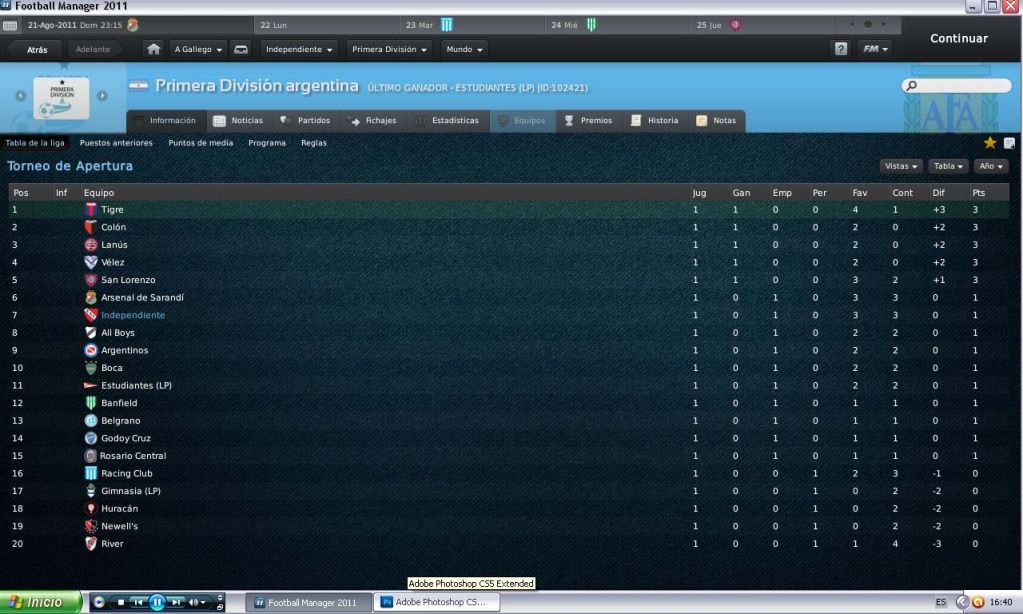This screenshot has width=1023, height=614.
Task: Click the Independiente team name link
Action: click(x=133, y=315)
